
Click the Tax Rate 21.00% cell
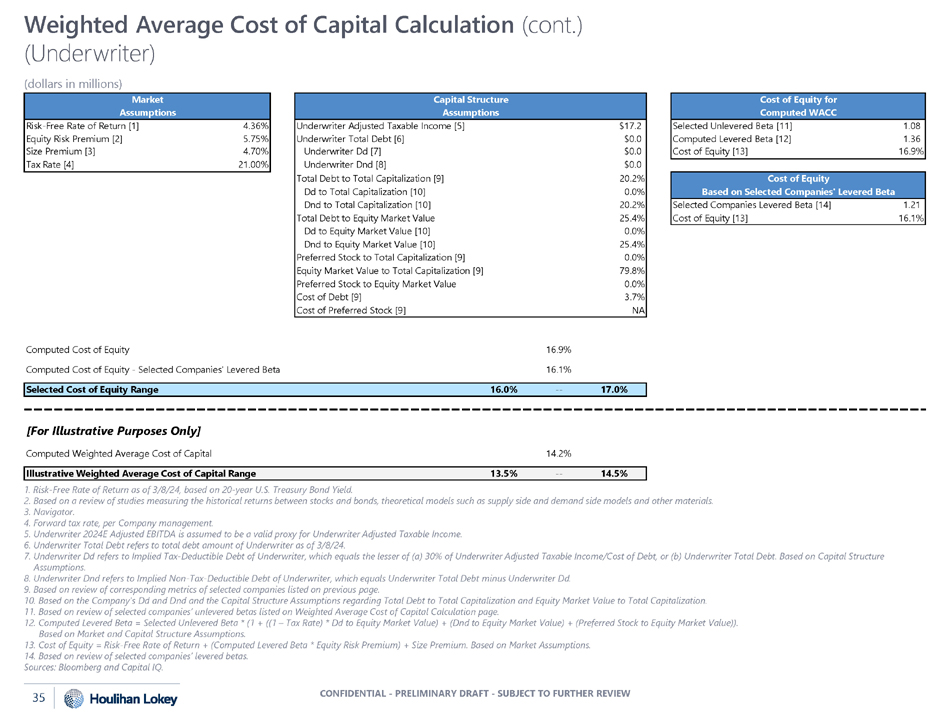tap(251, 165)
